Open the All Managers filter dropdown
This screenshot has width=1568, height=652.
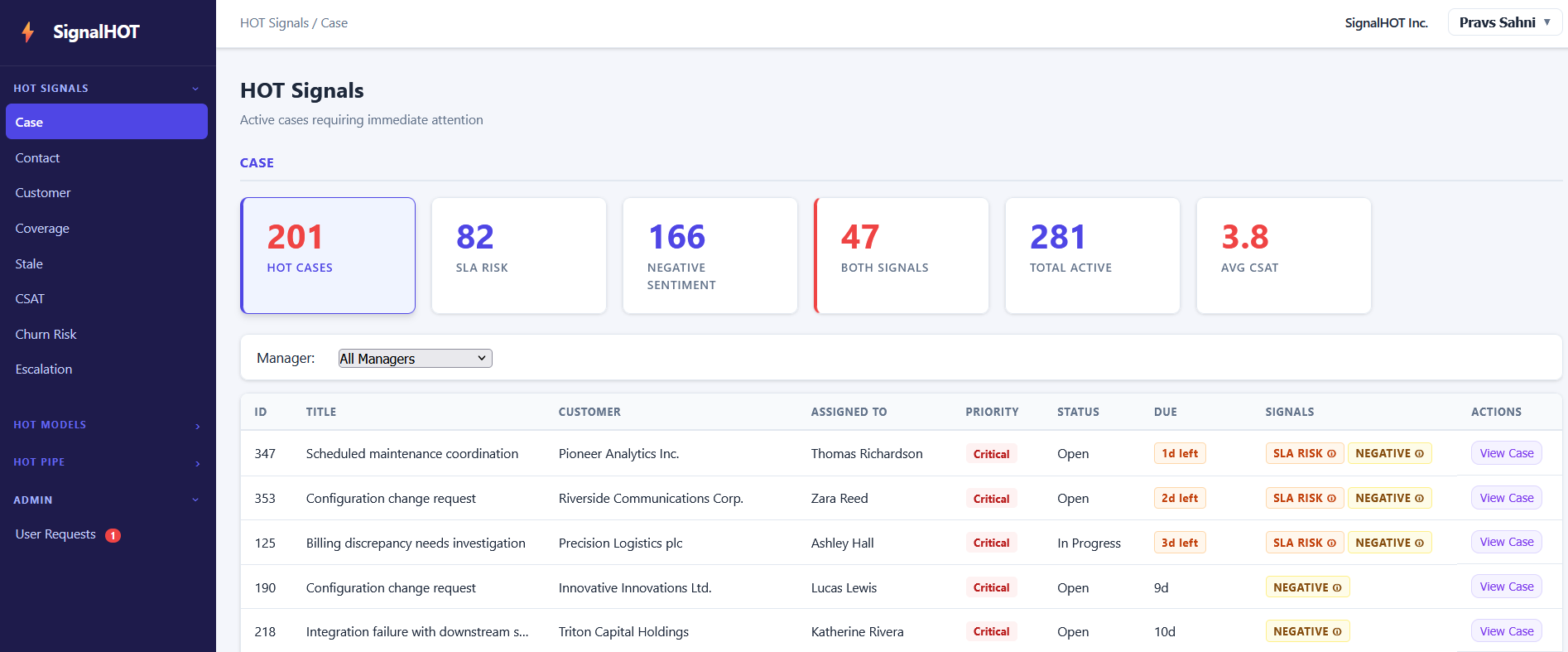click(415, 358)
